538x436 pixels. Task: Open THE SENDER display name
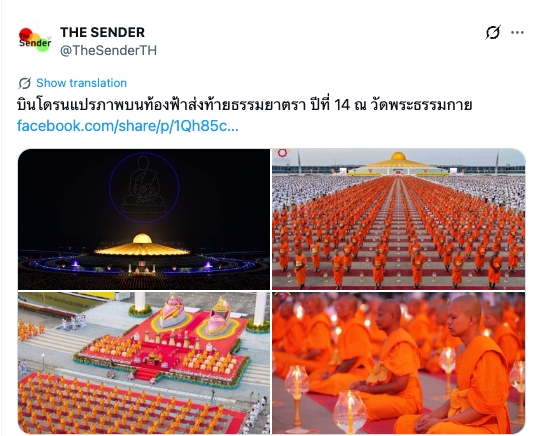102,33
